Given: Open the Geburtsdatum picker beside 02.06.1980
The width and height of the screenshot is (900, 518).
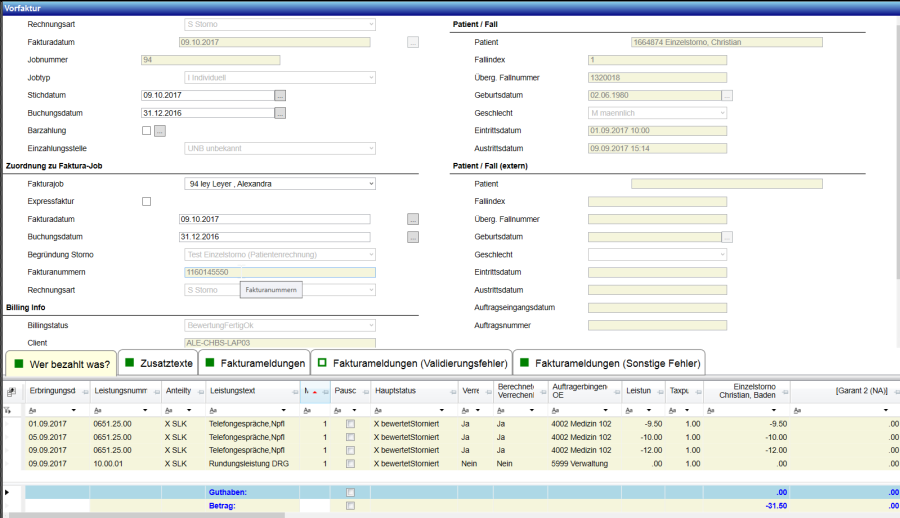Looking at the screenshot, I should coord(727,96).
